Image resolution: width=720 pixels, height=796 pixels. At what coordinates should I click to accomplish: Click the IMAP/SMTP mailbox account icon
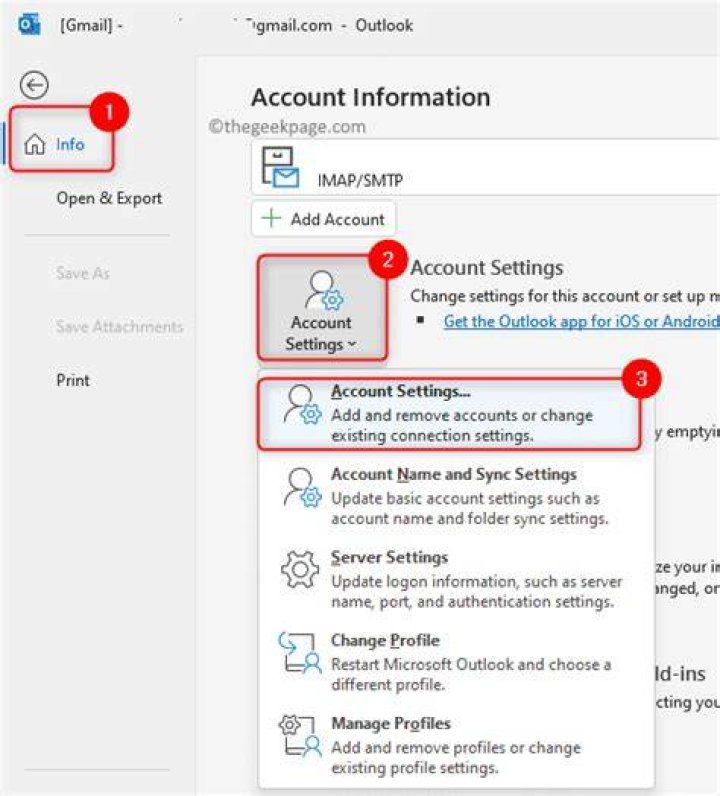pos(280,167)
